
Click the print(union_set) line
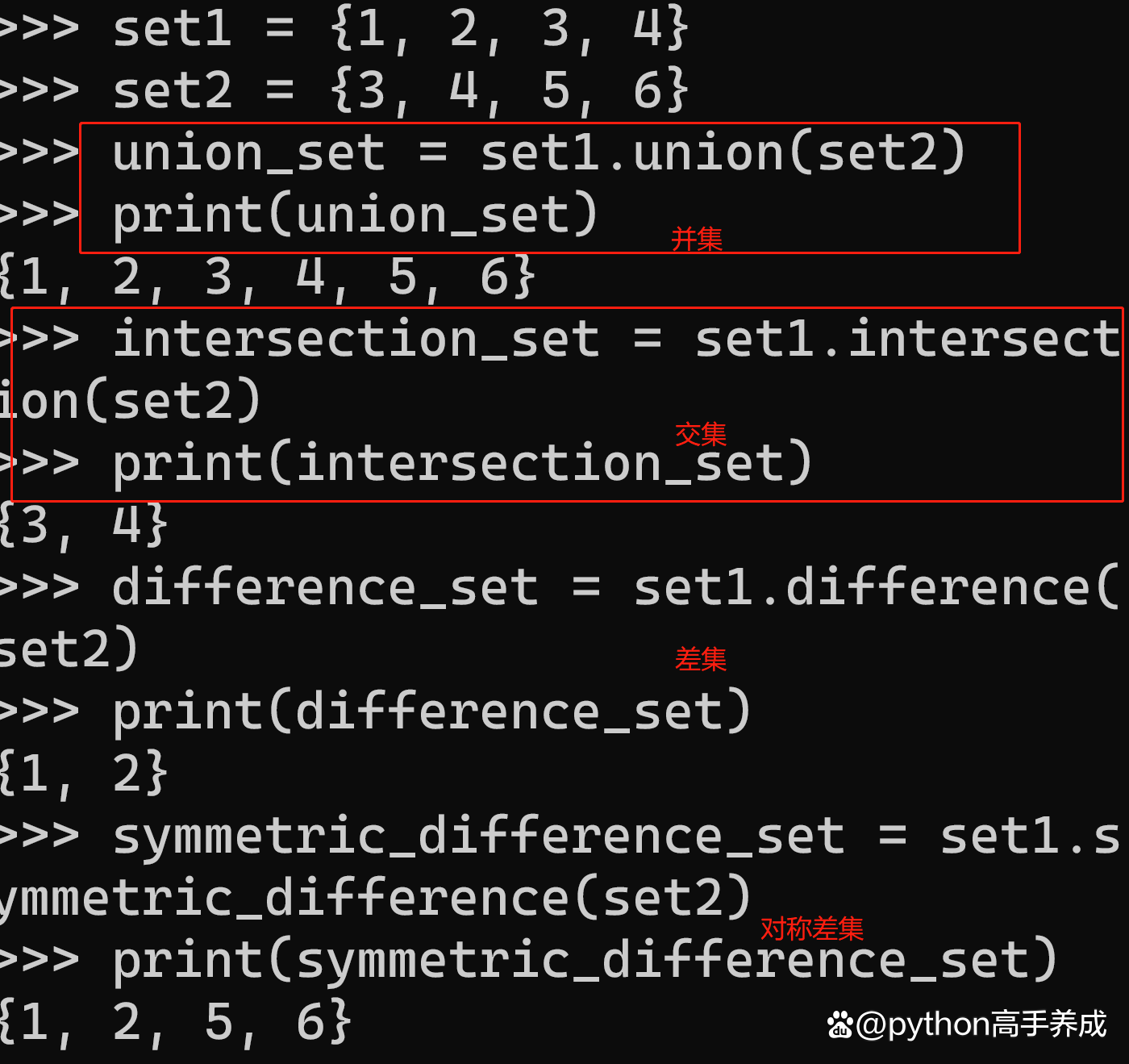pos(355,215)
